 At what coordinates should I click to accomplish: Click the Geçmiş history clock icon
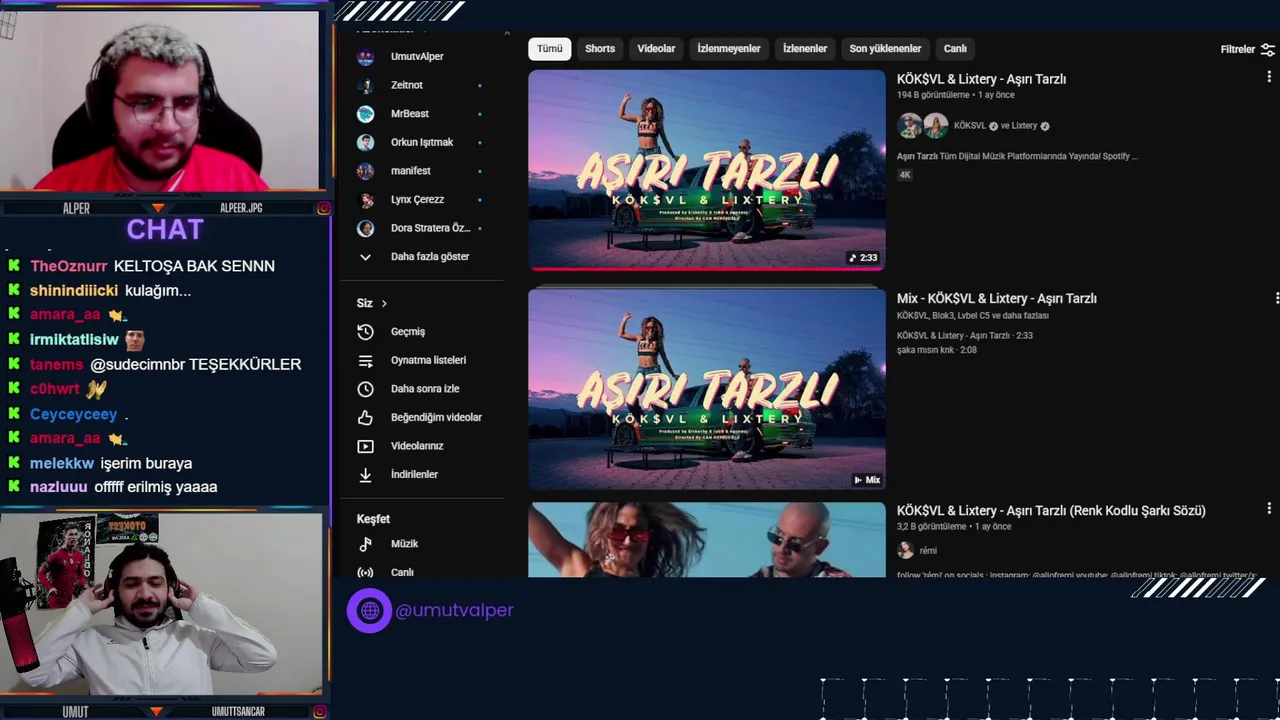click(366, 332)
